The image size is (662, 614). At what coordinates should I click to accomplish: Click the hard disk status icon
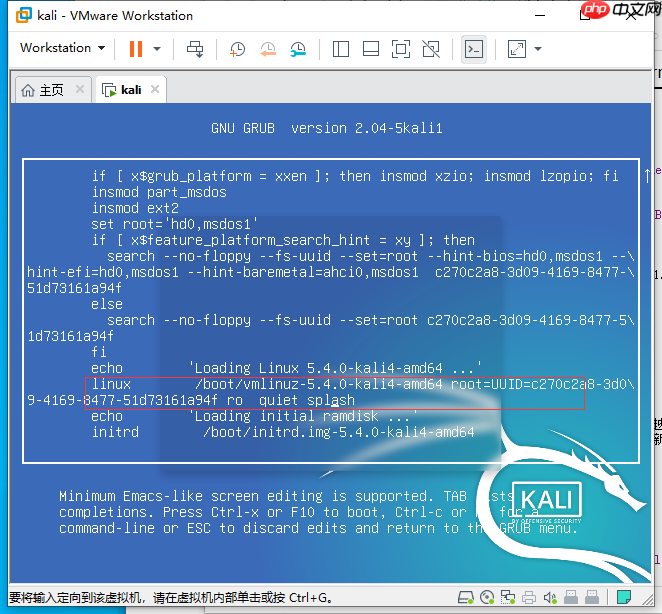[x=466, y=597]
